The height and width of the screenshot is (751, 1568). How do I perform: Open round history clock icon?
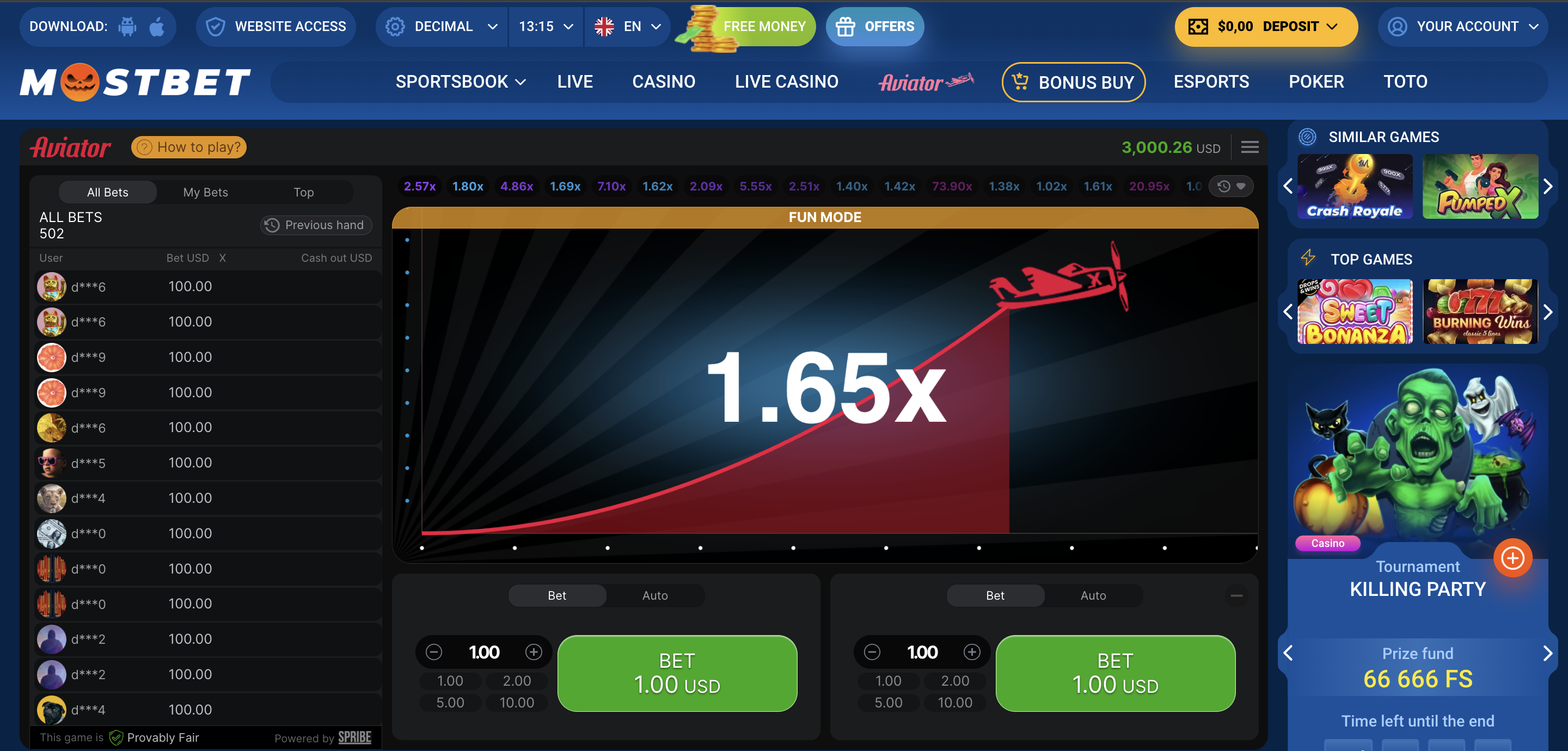coord(1223,186)
